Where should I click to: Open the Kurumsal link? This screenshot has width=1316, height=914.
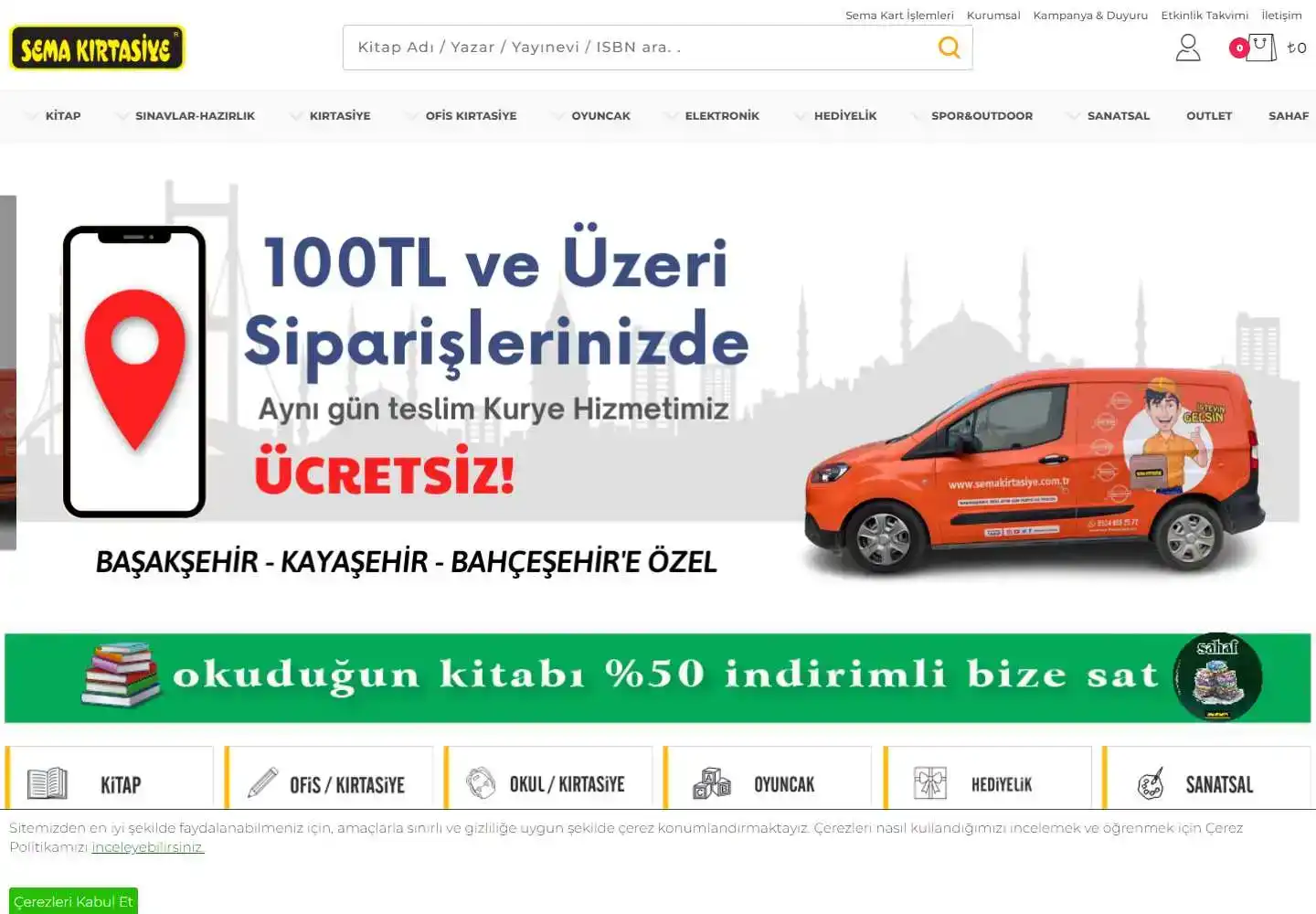click(993, 16)
